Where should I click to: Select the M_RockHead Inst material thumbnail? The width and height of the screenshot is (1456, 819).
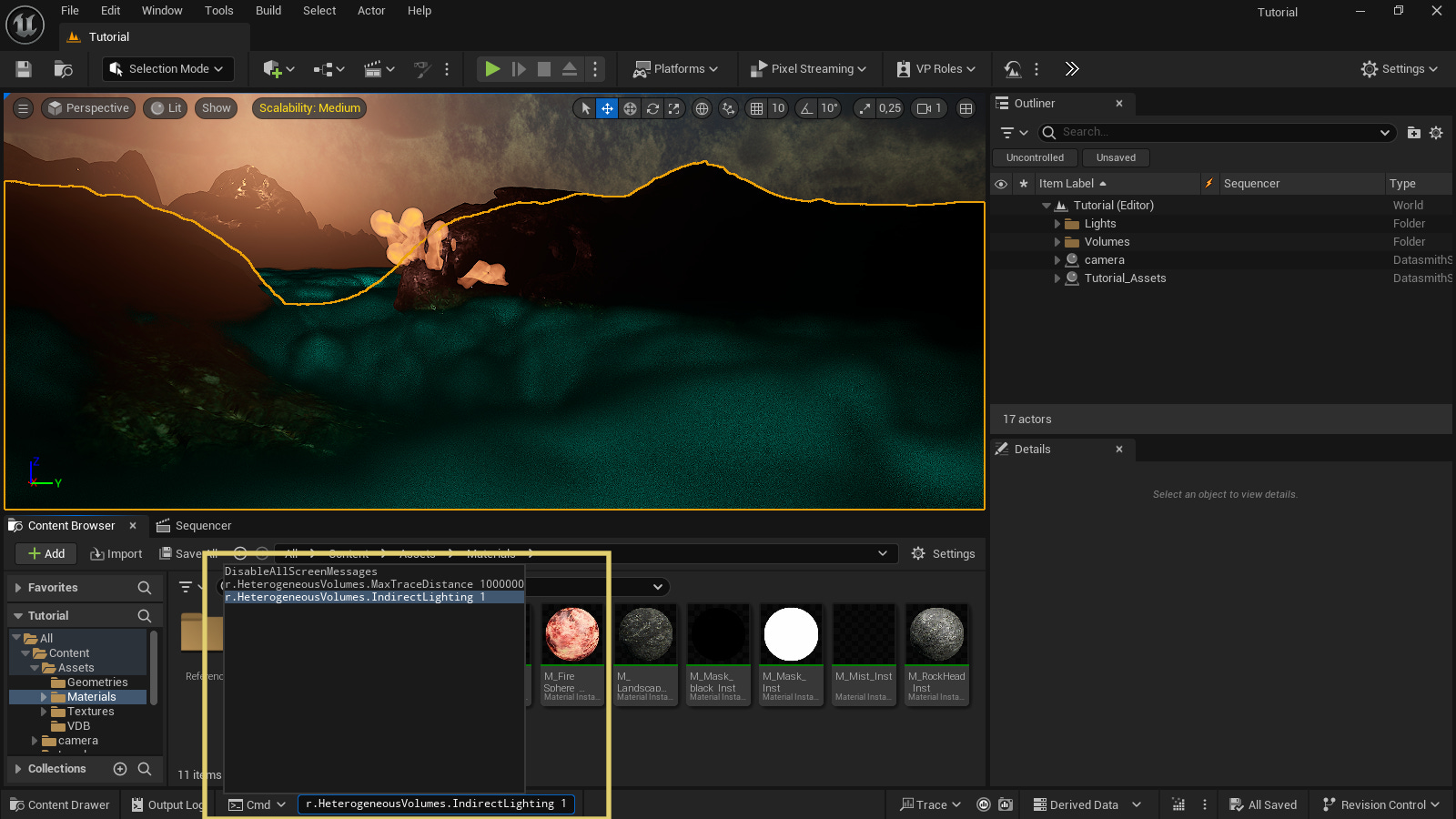936,635
